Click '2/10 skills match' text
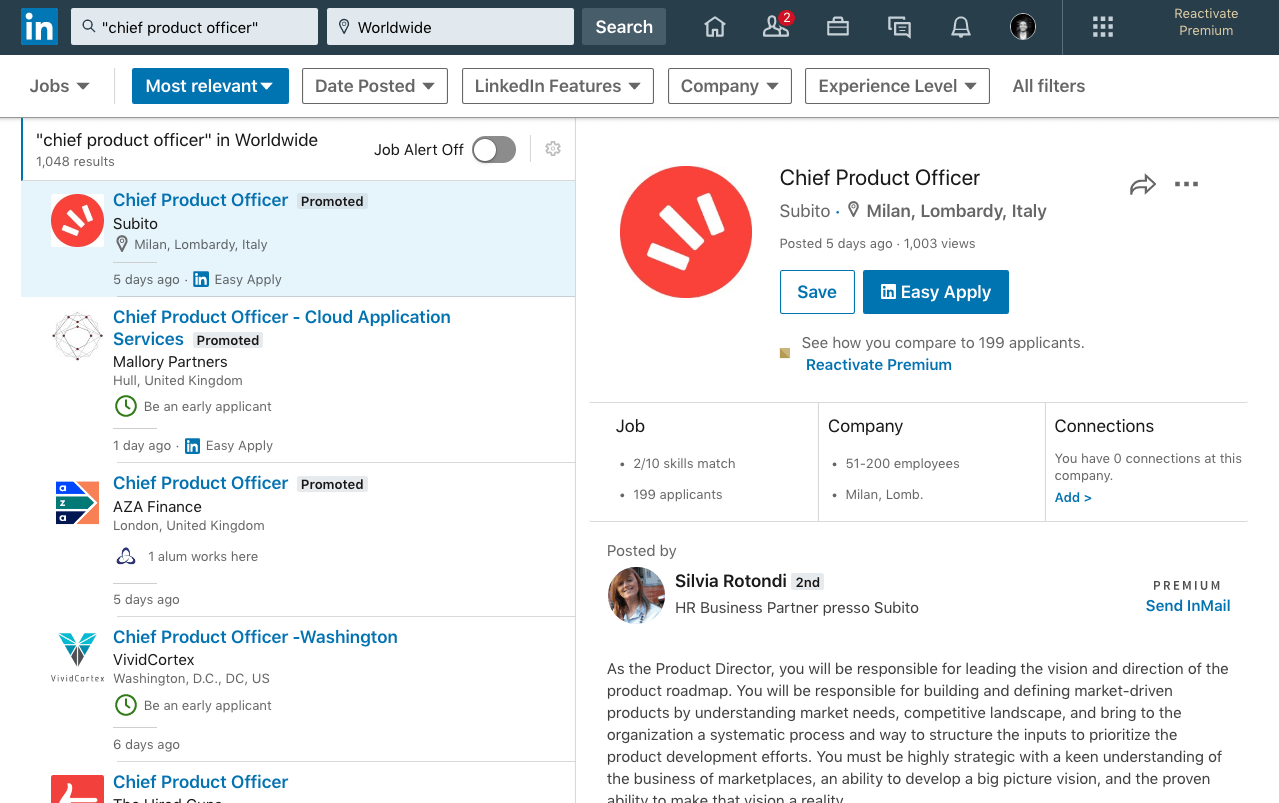Screen dimensions: 1279x803 (684, 464)
